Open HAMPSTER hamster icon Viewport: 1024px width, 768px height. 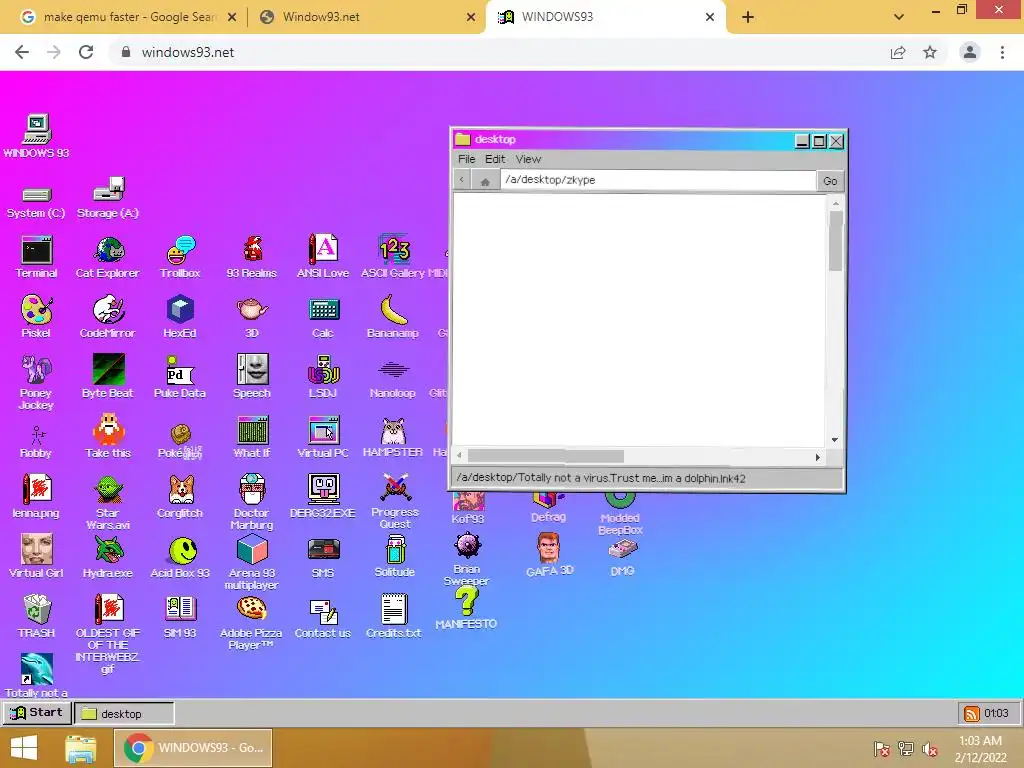pos(393,436)
